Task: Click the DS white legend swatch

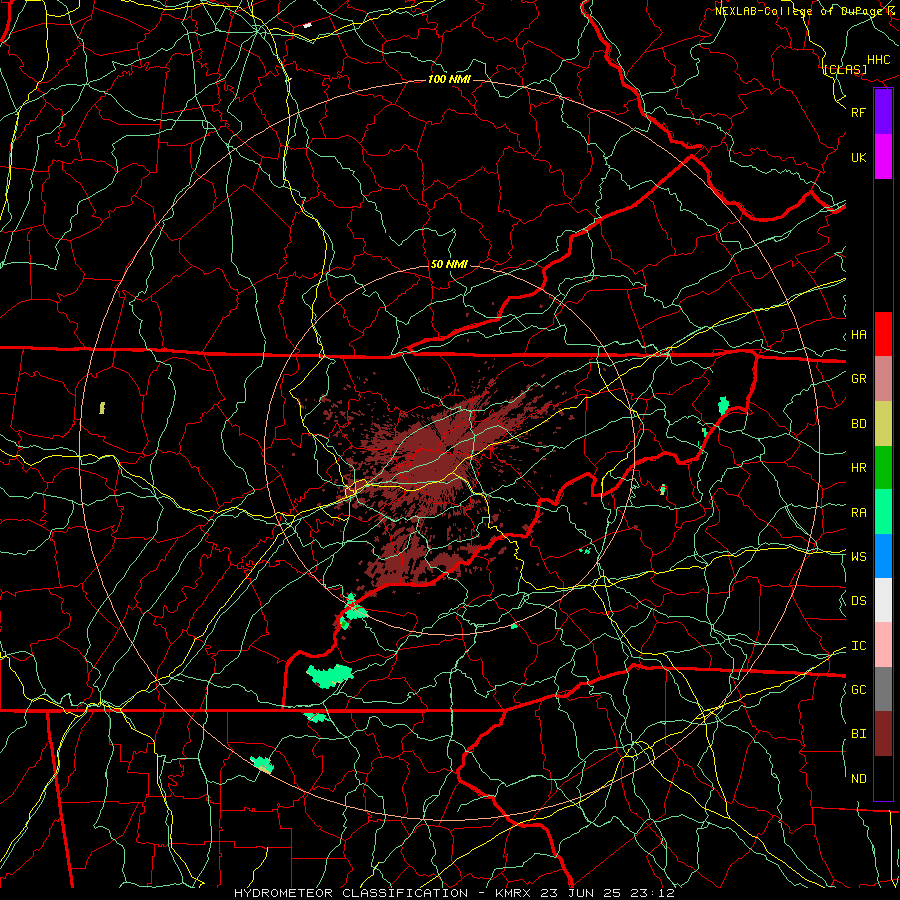Action: pos(883,600)
